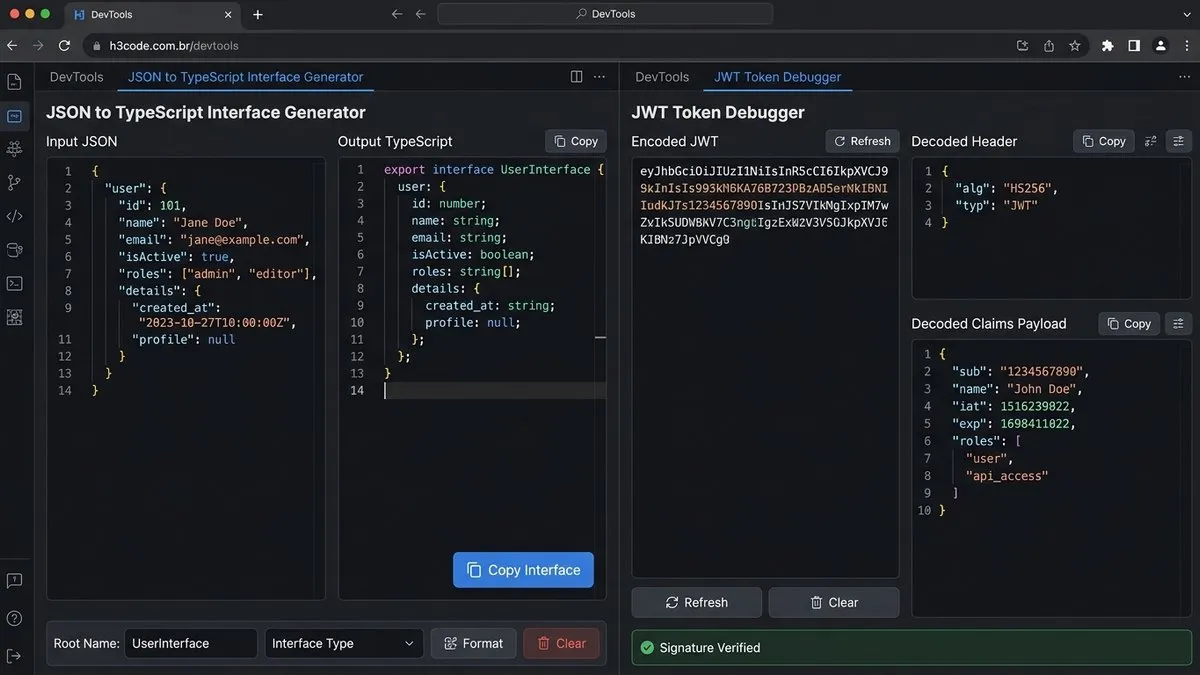Click the Signature Verified status banner

point(911,648)
